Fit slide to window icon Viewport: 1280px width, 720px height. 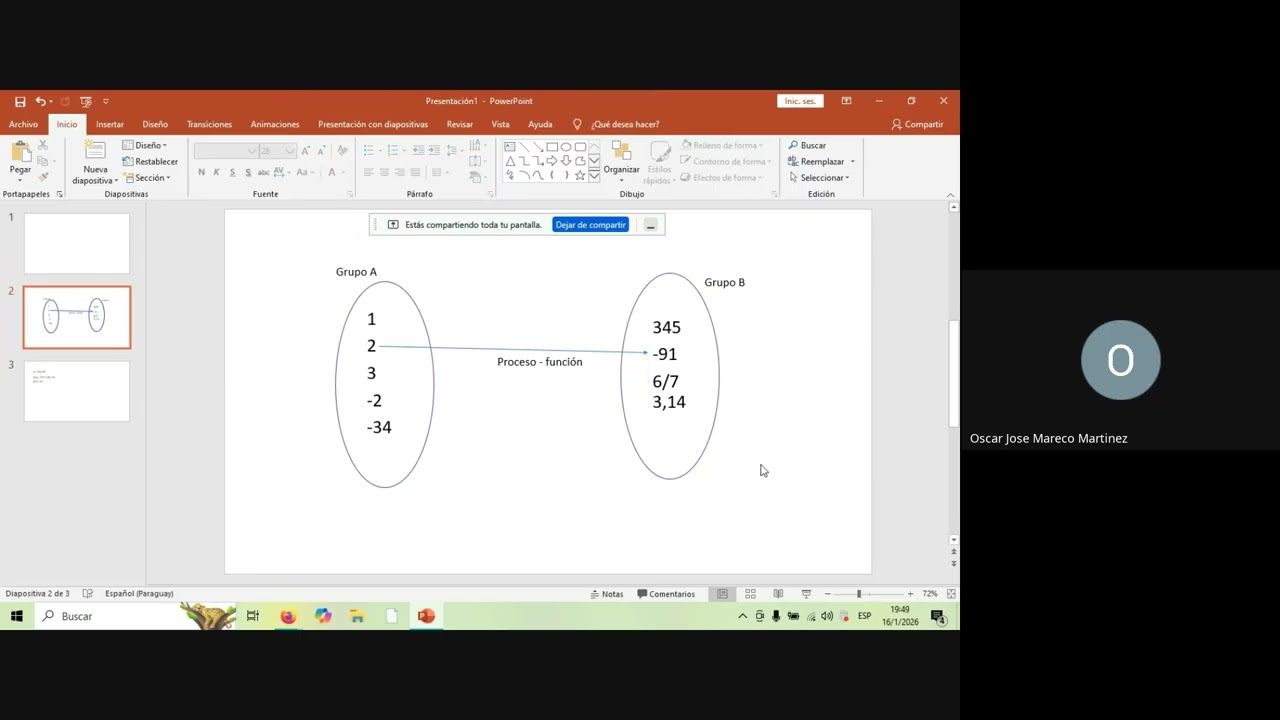(x=951, y=594)
